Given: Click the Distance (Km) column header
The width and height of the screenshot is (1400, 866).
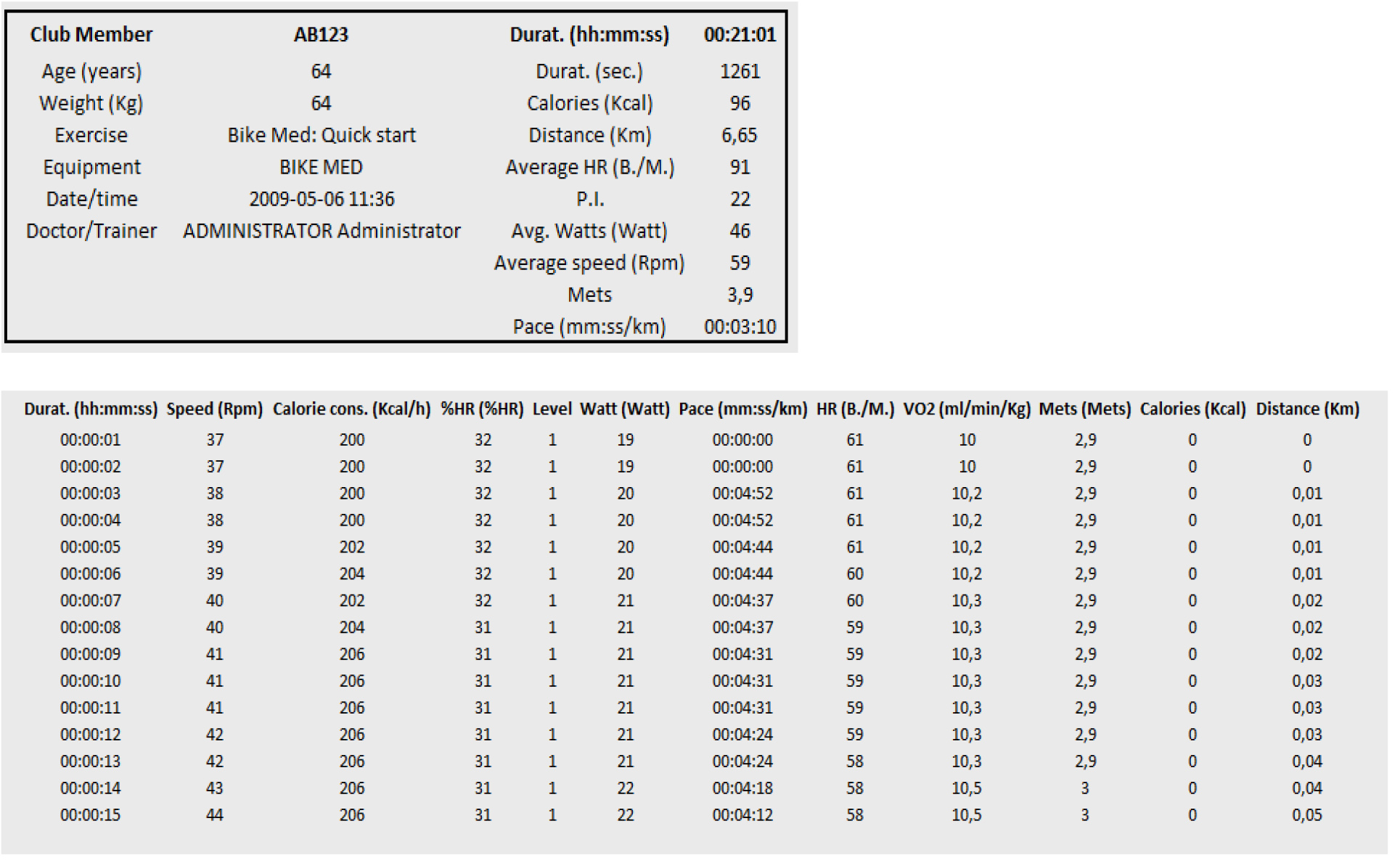Looking at the screenshot, I should [x=1307, y=409].
